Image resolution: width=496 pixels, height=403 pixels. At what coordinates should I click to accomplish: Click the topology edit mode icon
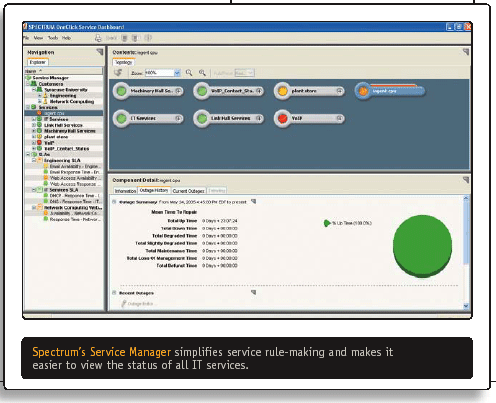[118, 73]
